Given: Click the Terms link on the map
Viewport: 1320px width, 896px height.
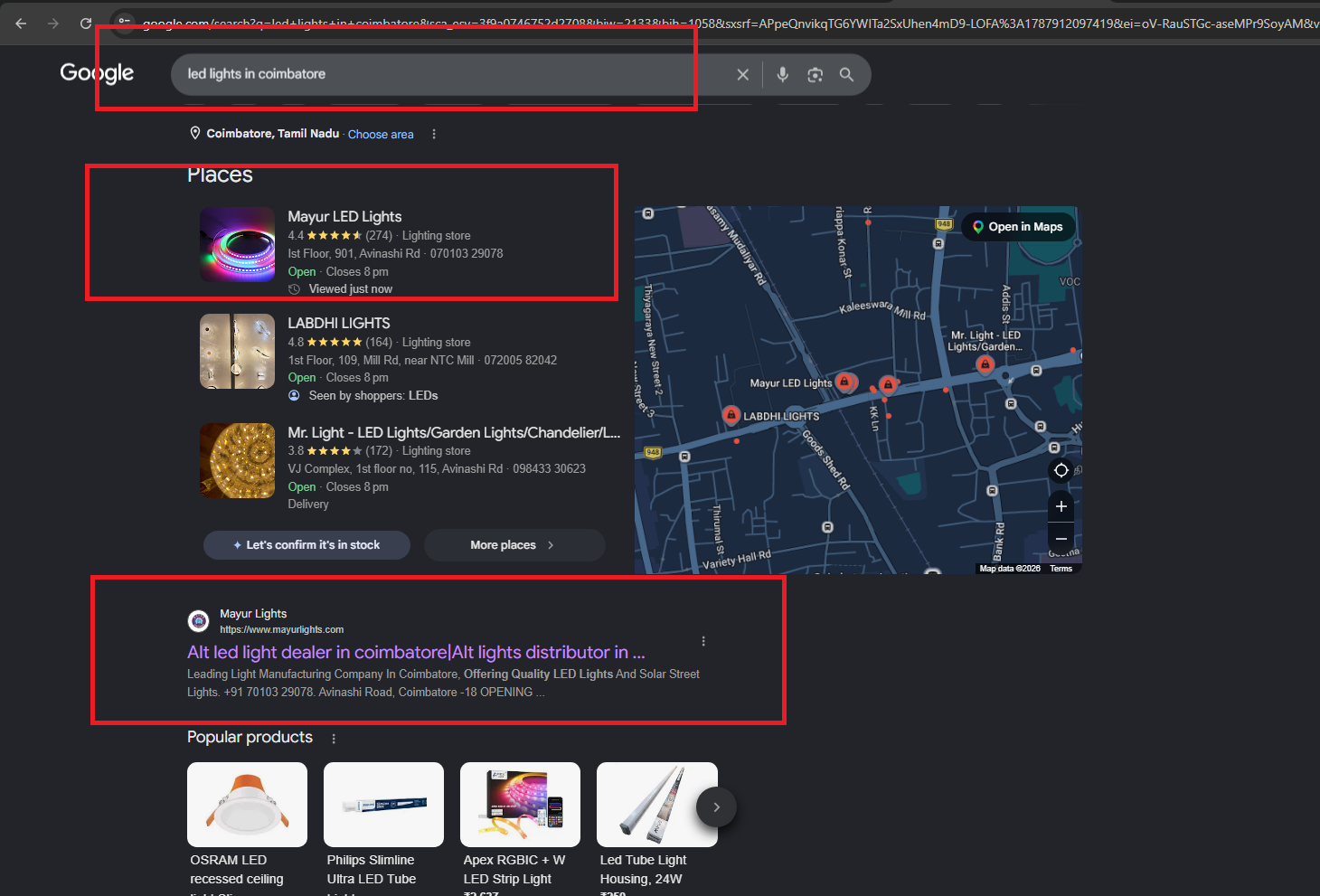Looking at the screenshot, I should pos(1061,569).
